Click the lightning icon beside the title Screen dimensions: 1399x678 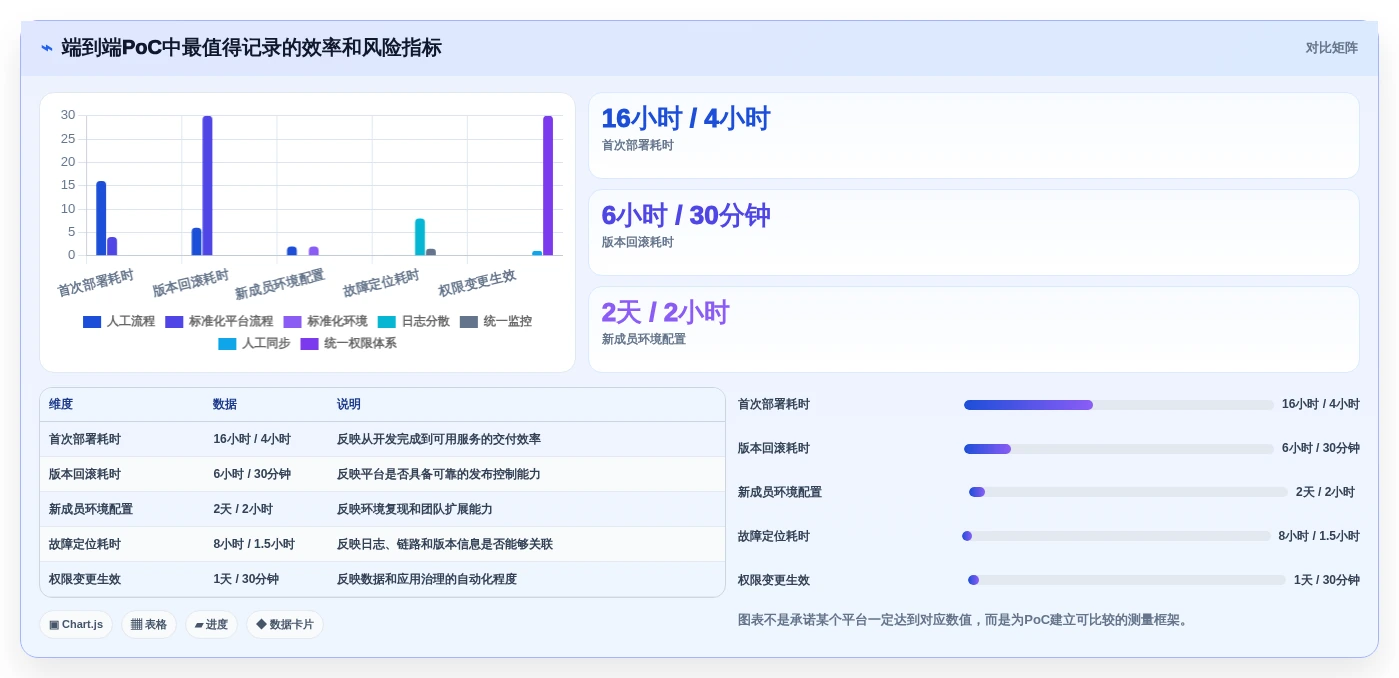pyautogui.click(x=46, y=48)
